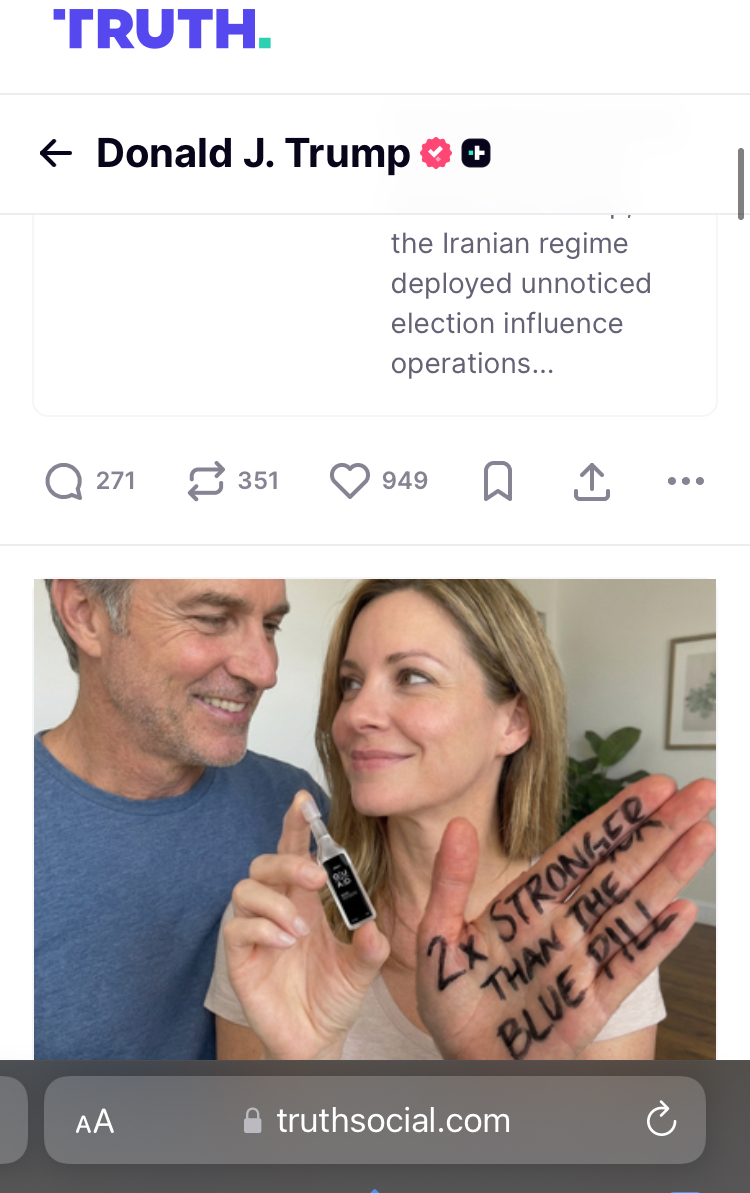
Task: Click the page scrollbar indicator
Action: pyautogui.click(x=741, y=184)
